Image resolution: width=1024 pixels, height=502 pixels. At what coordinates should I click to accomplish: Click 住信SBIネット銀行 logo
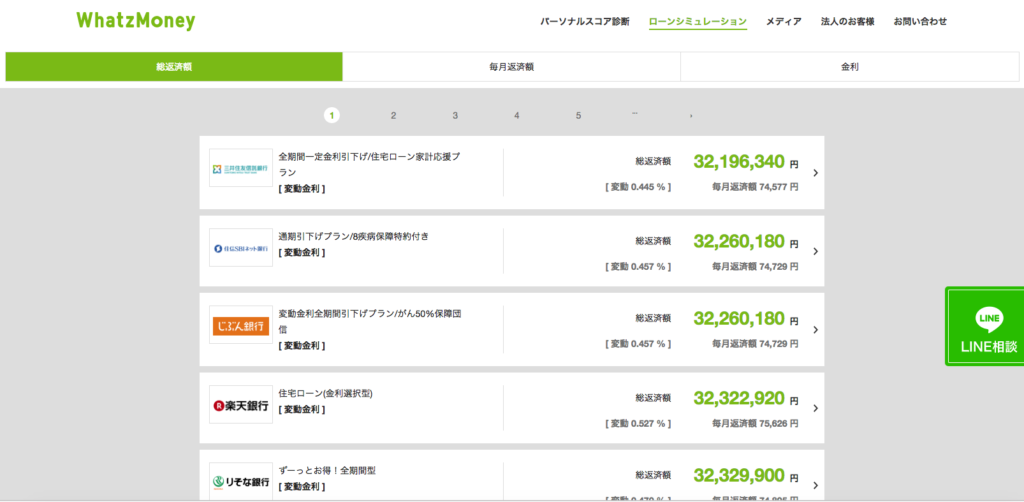pos(241,248)
